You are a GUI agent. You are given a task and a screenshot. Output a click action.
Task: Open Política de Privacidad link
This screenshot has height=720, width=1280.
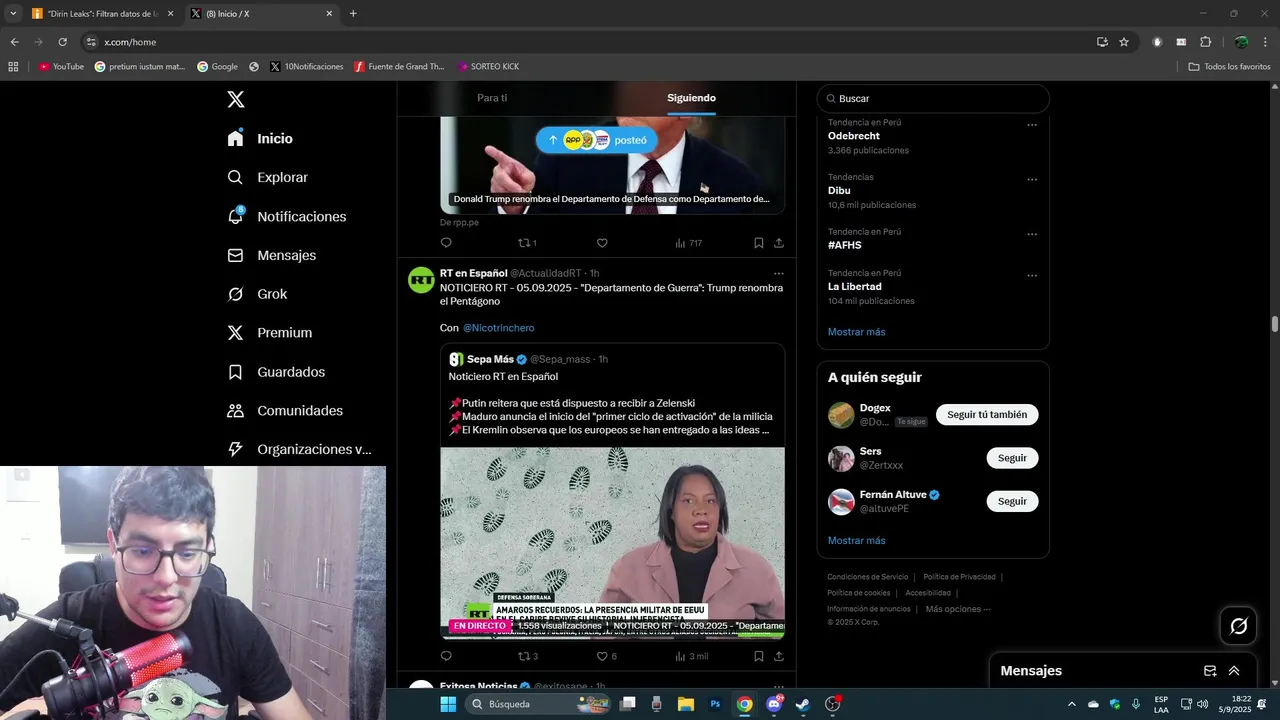tap(959, 577)
